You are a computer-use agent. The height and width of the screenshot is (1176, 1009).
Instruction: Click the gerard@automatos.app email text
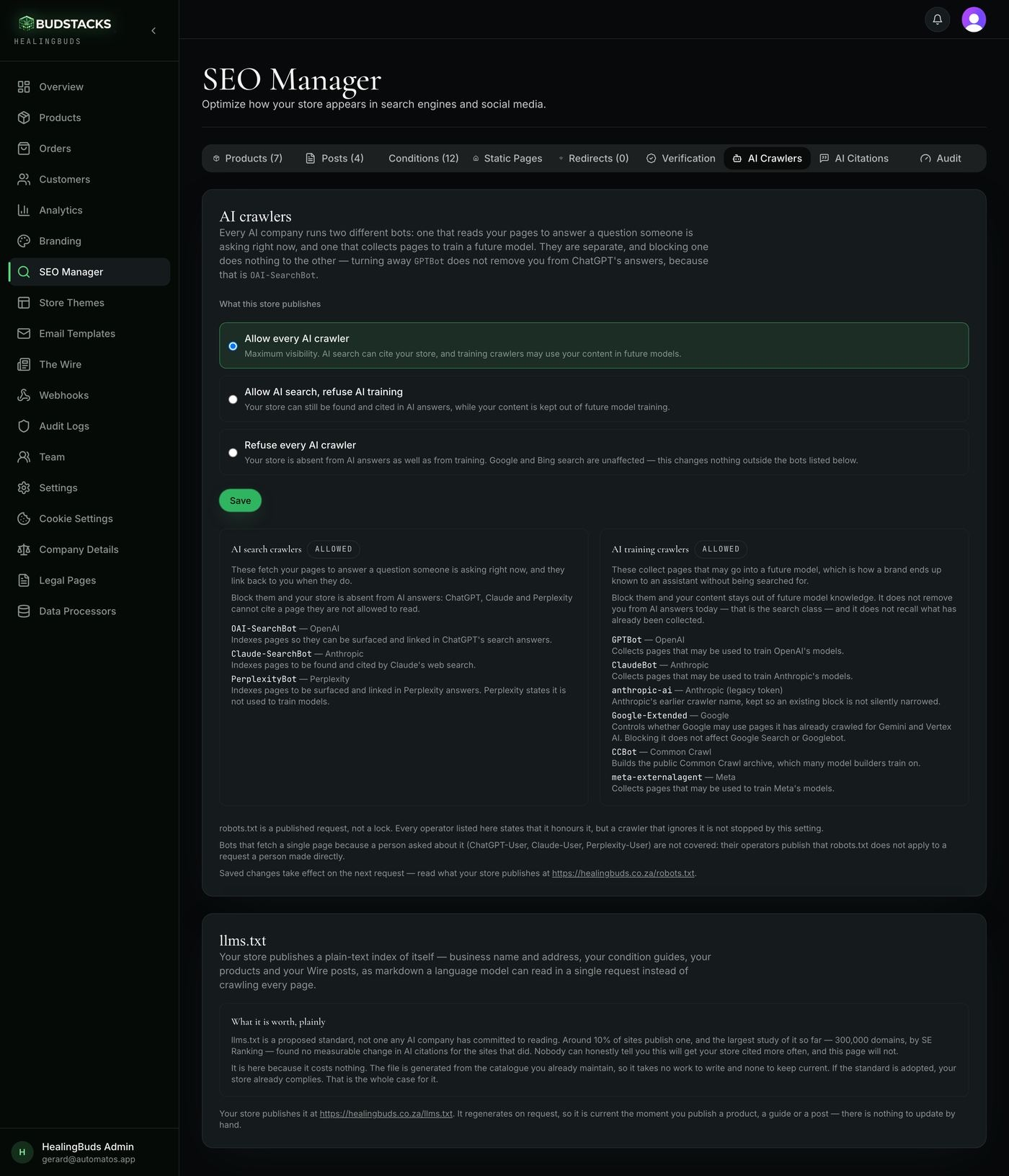[x=89, y=1159]
